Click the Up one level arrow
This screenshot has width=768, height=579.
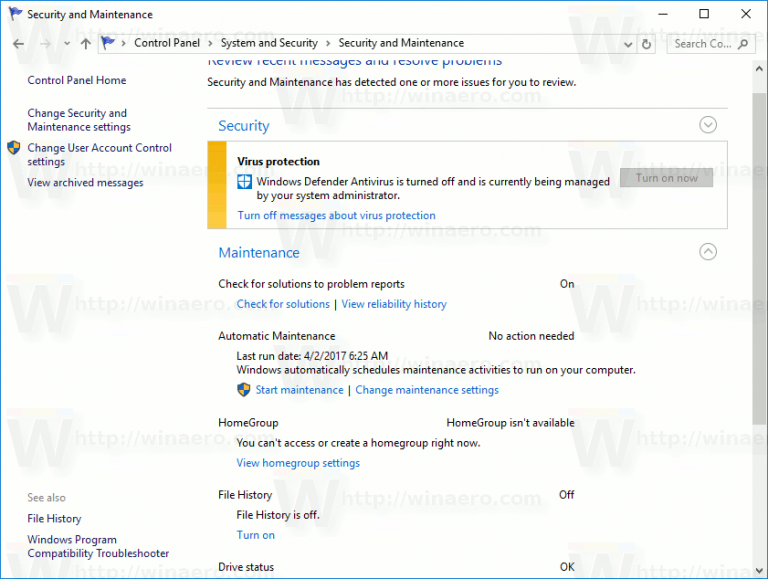85,44
